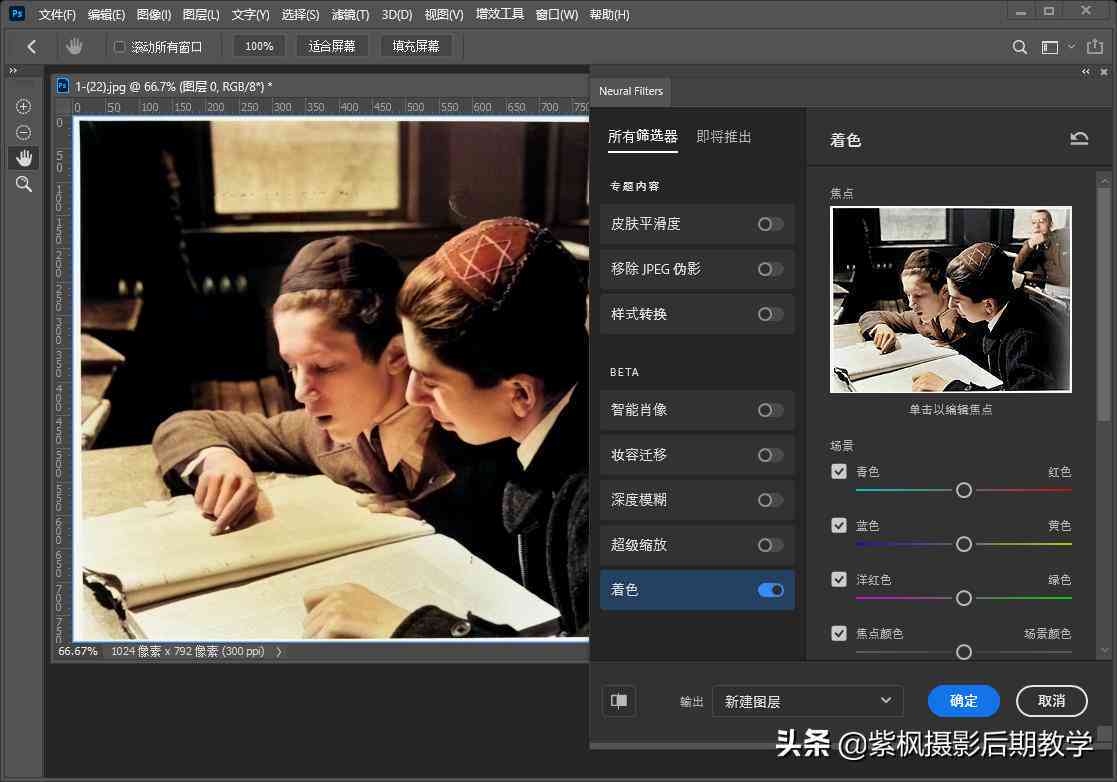
Task: Open the 图层(L) menu
Action: [x=201, y=14]
